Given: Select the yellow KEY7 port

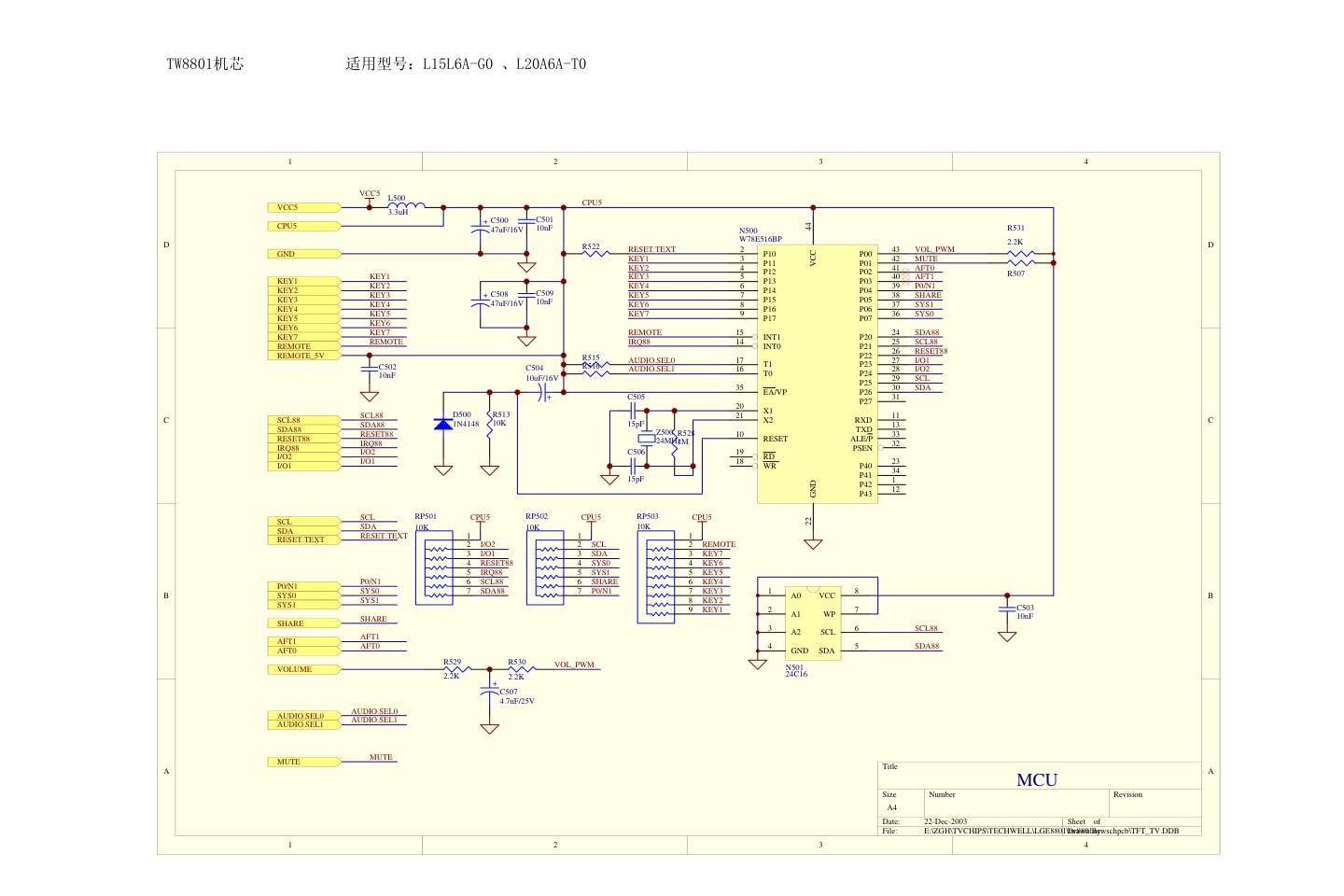Looking at the screenshot, I should point(304,337).
